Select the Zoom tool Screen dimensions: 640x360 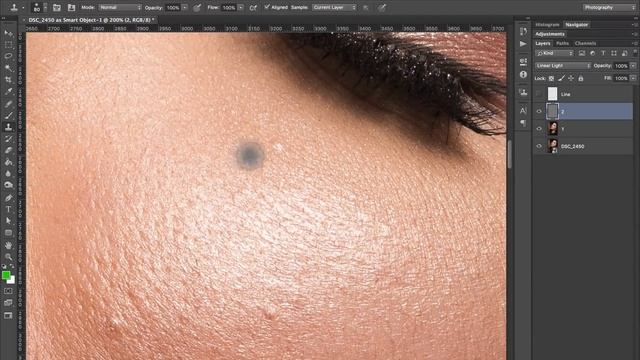coord(8,257)
